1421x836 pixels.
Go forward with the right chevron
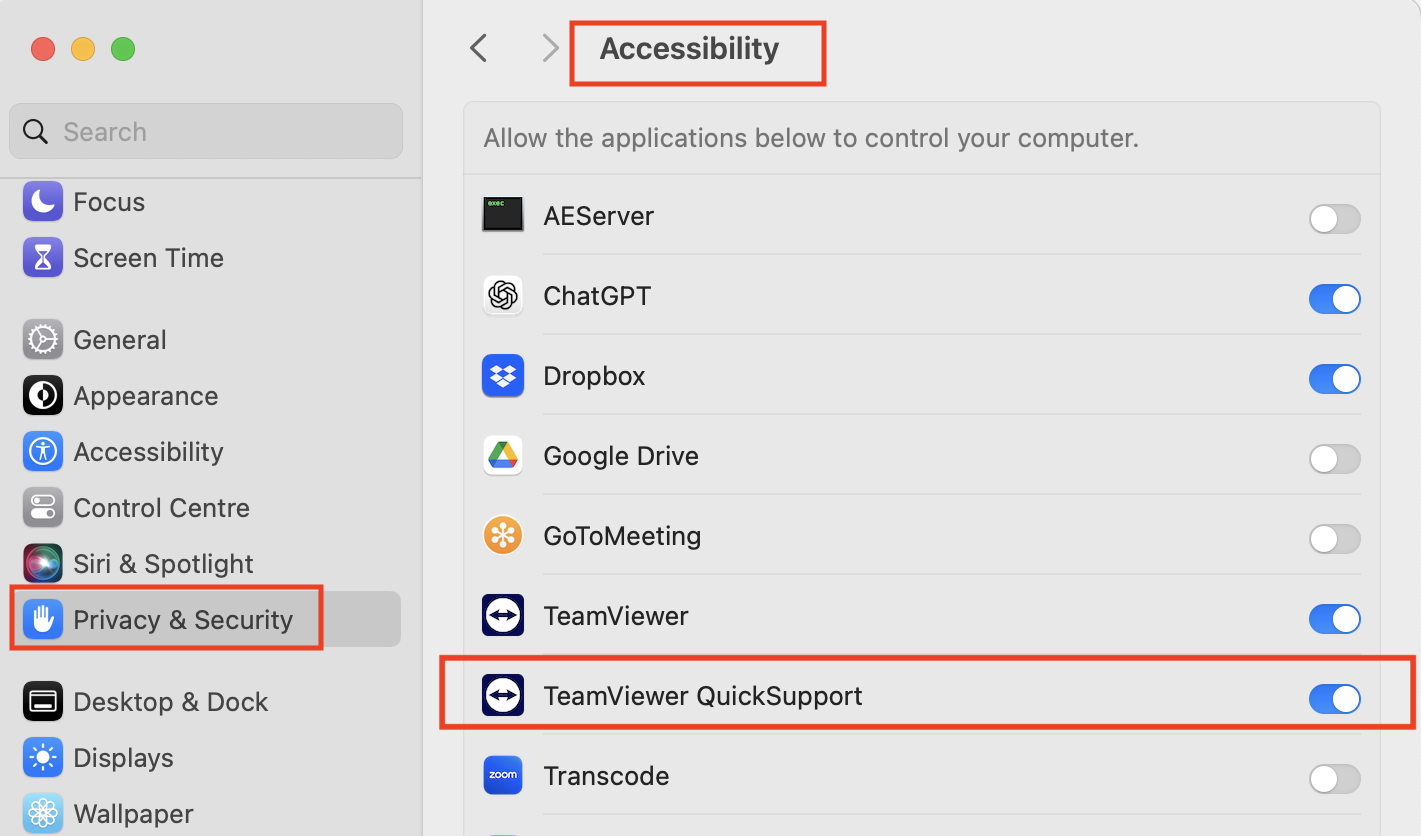(x=550, y=48)
